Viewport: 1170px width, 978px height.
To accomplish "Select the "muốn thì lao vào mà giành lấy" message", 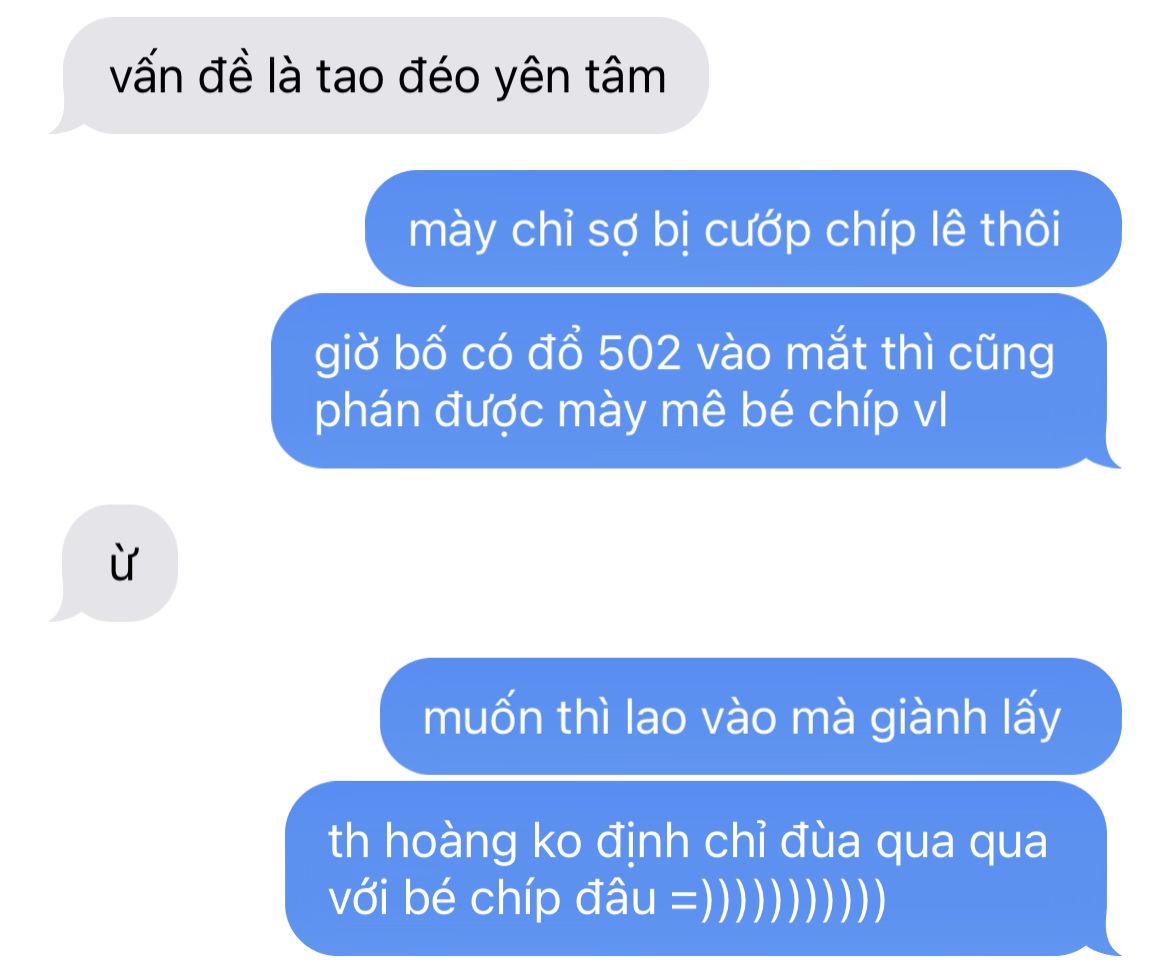I will click(x=751, y=717).
